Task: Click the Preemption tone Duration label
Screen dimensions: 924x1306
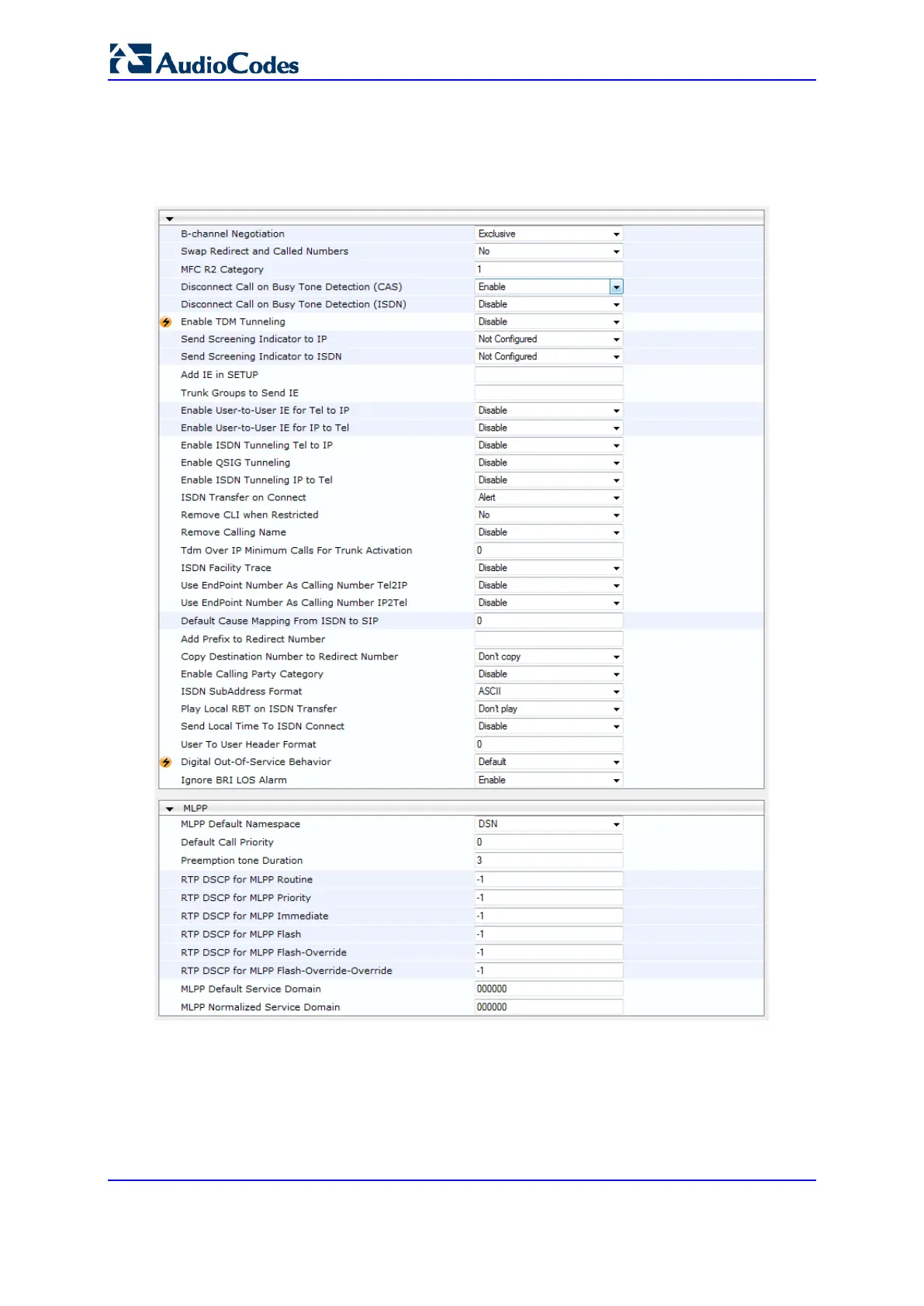Action: 242,861
